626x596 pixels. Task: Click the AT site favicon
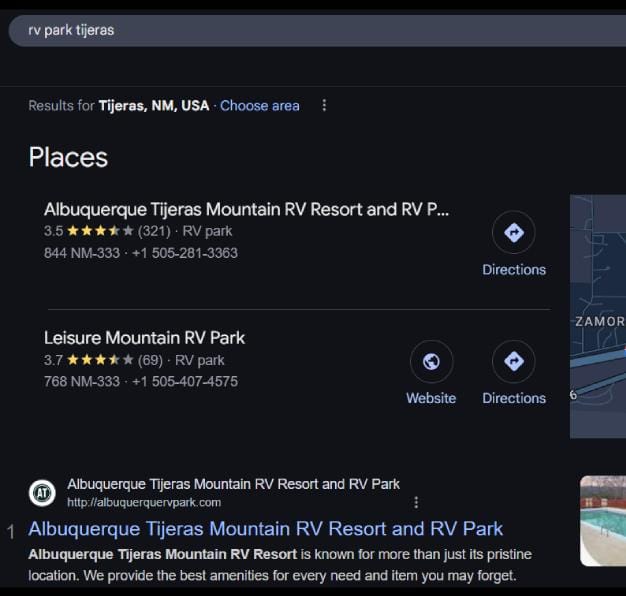coord(42,493)
